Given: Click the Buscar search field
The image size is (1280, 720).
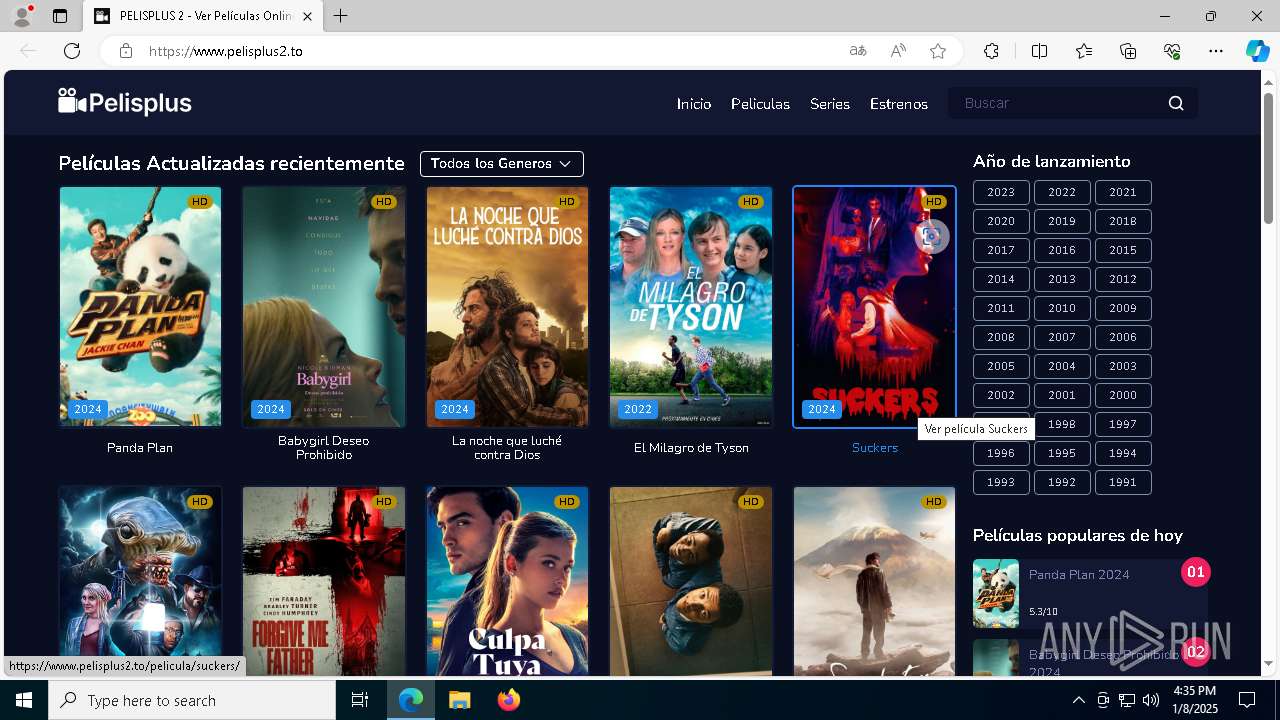Looking at the screenshot, I should 1058,103.
